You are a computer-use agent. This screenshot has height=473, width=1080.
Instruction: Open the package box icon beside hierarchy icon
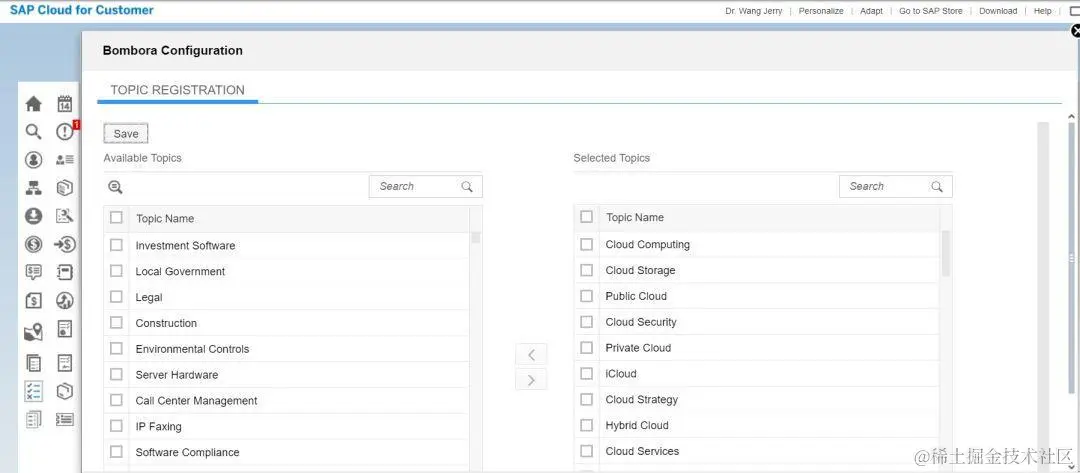[65, 188]
